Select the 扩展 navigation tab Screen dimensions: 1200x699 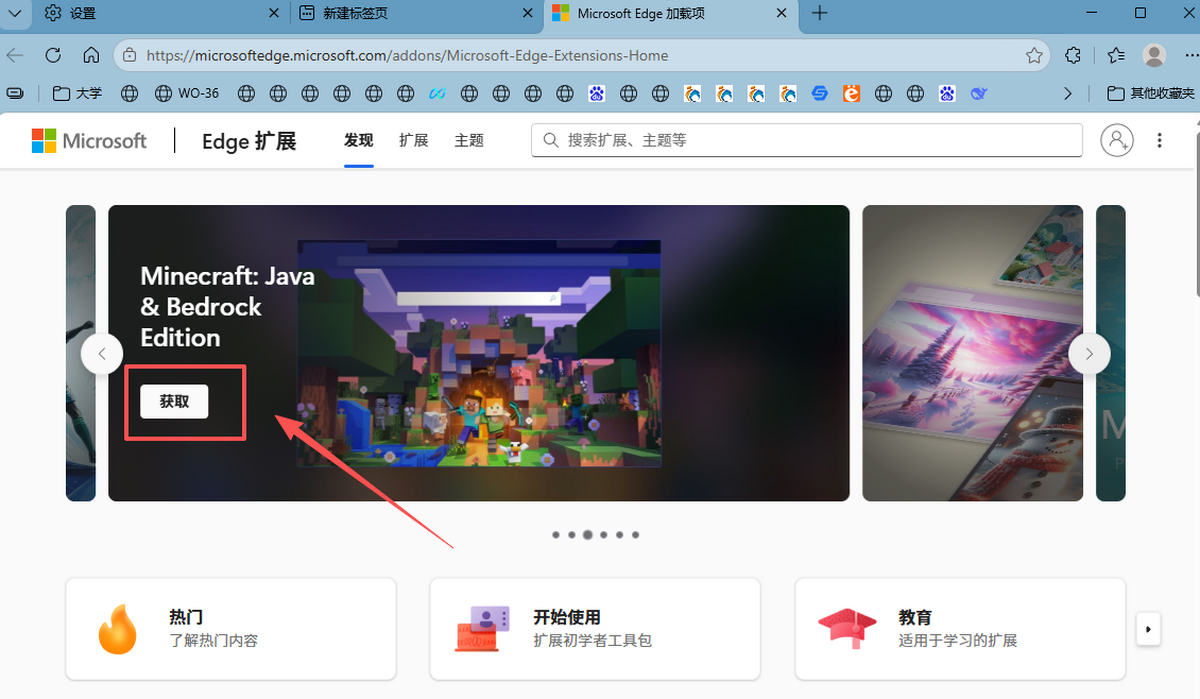413,140
